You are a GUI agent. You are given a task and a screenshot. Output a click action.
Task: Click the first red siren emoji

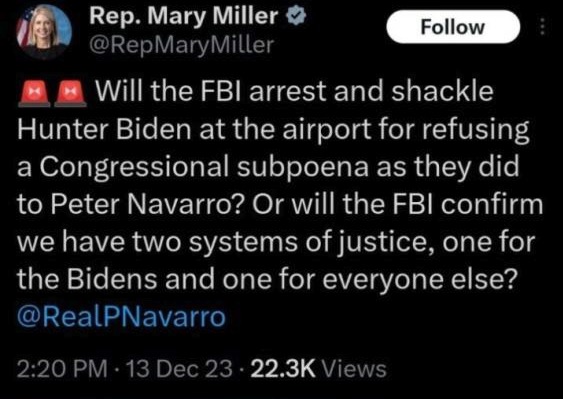(x=34, y=93)
